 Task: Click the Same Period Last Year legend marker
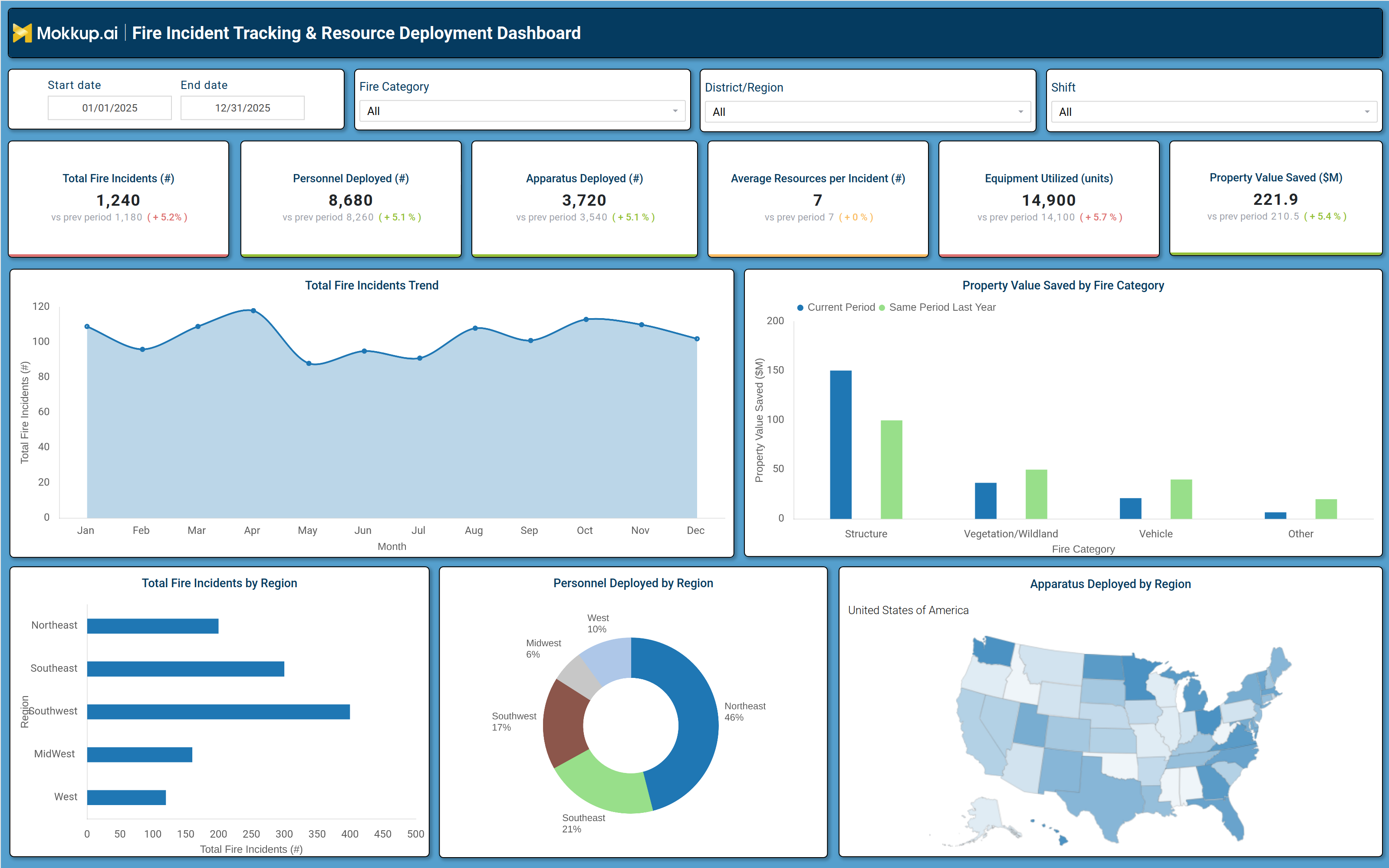(882, 308)
